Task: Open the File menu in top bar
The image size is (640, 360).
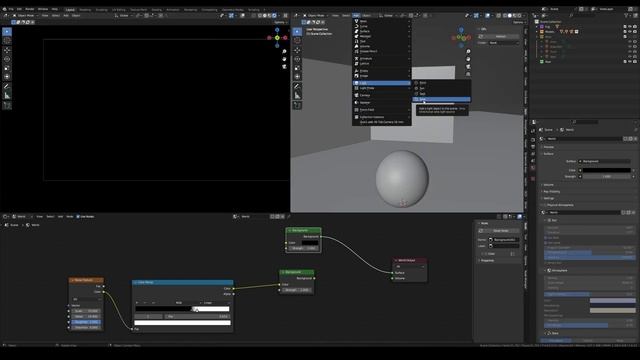Action: [x=11, y=9]
